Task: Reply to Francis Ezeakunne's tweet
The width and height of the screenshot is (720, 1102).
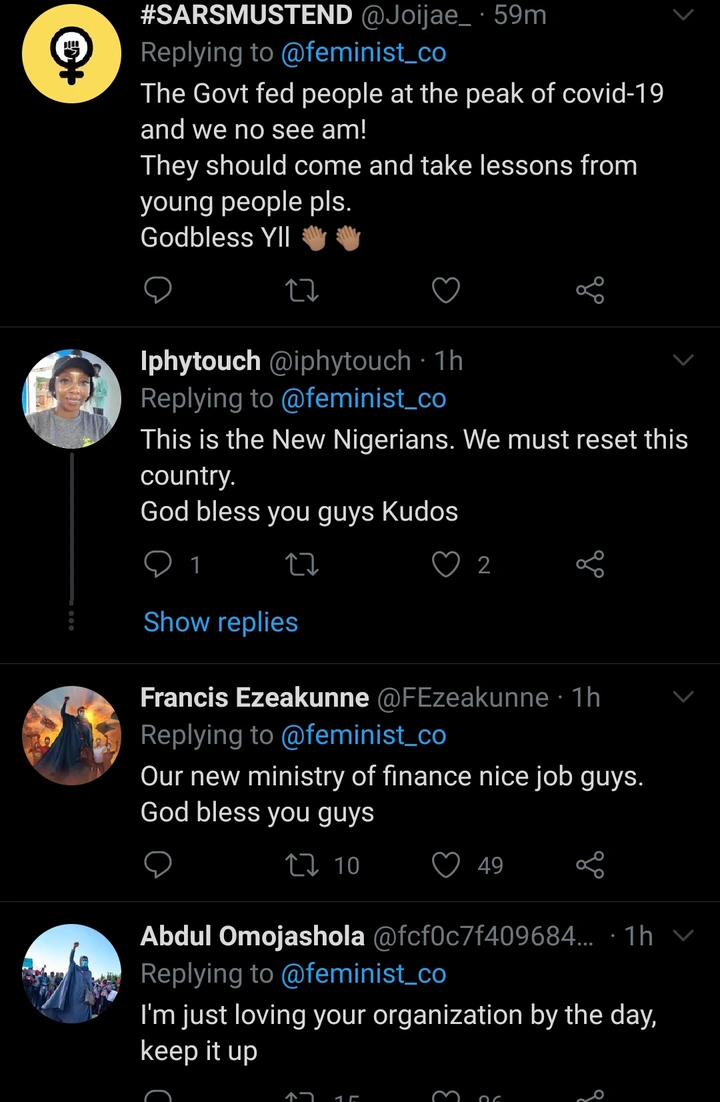Action: [x=157, y=864]
